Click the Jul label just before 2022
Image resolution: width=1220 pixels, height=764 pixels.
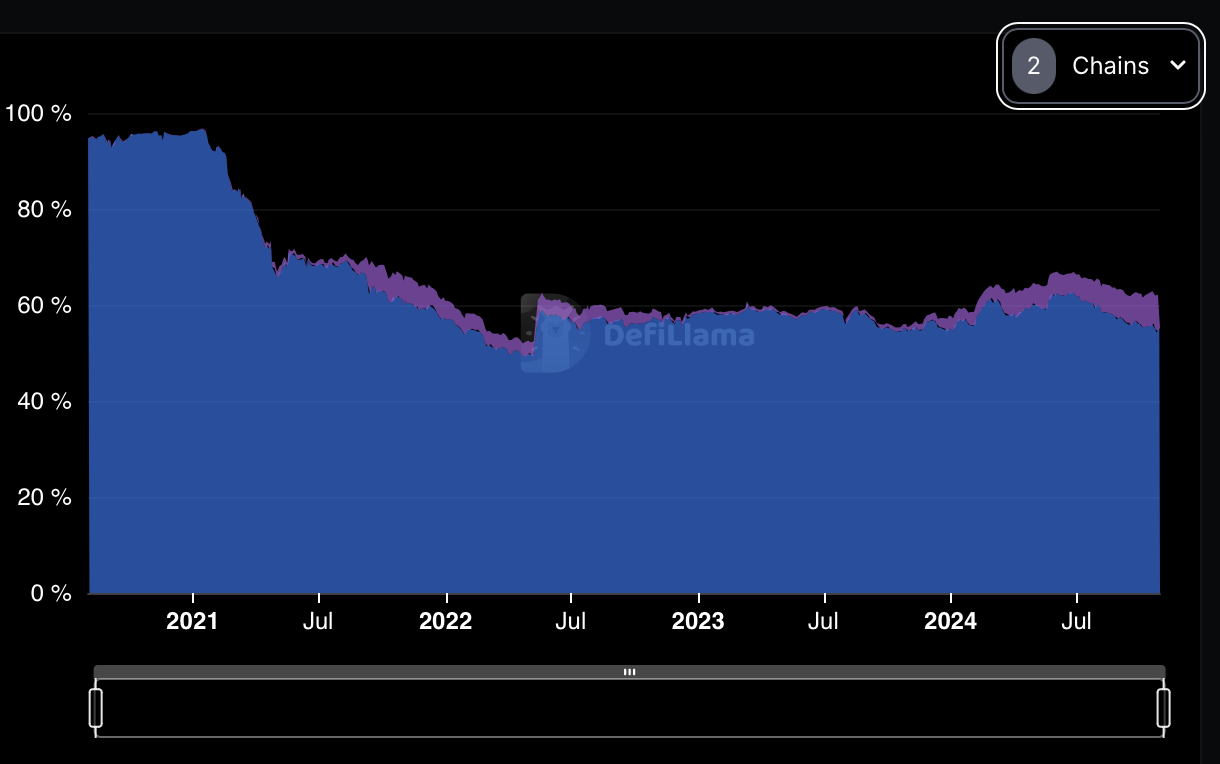coord(318,621)
